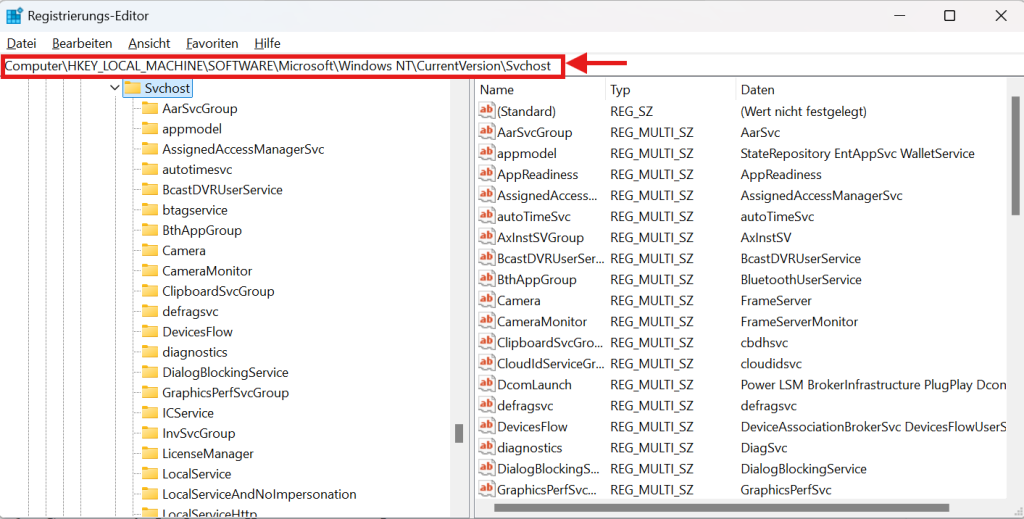The image size is (1024, 519).
Task: Select the CameraMonitor key in tree
Action: pos(207,270)
